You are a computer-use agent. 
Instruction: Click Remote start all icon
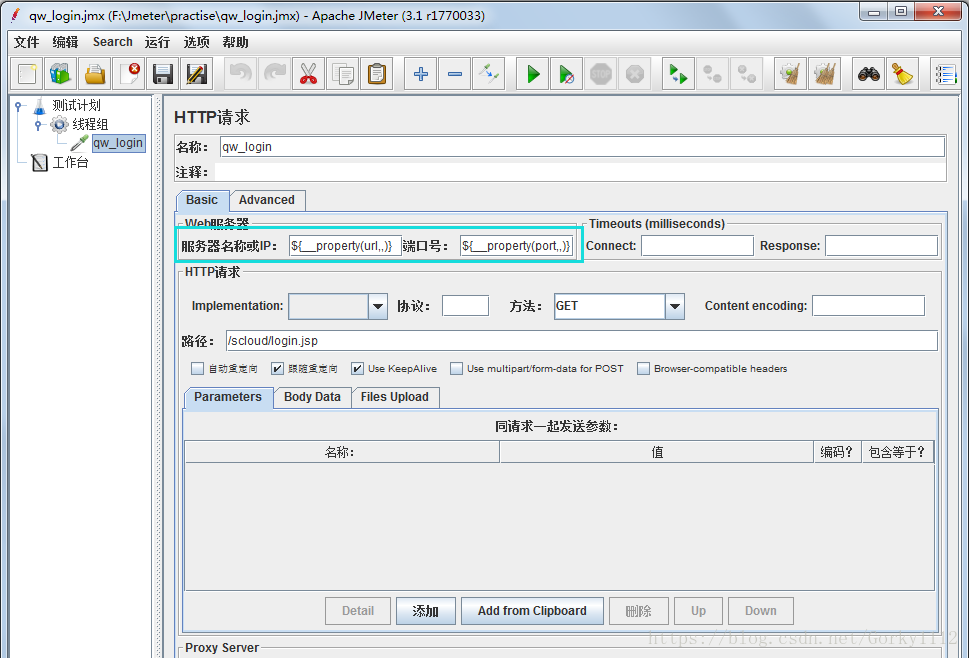point(679,75)
